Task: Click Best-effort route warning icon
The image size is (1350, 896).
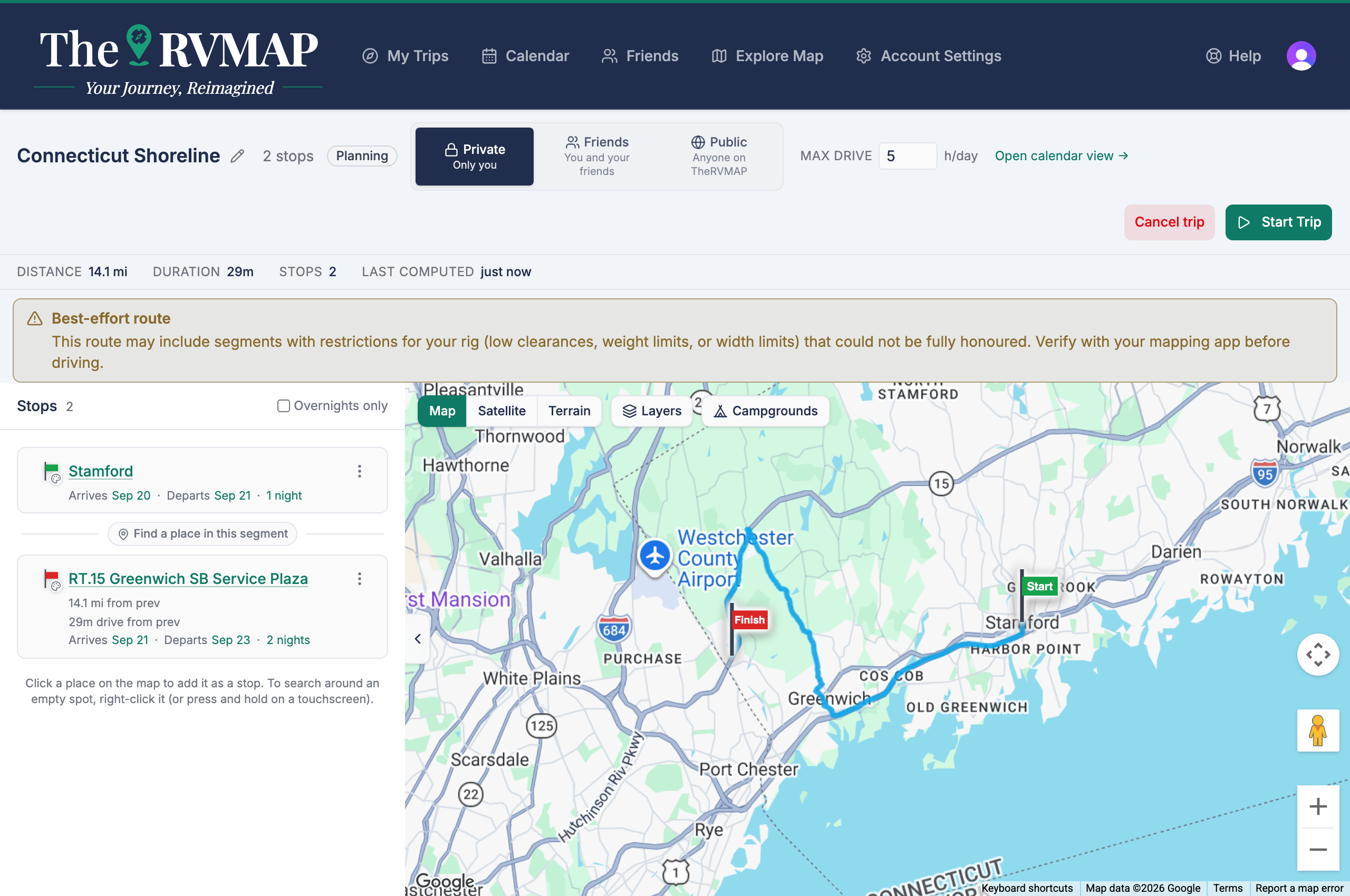Action: [35, 318]
